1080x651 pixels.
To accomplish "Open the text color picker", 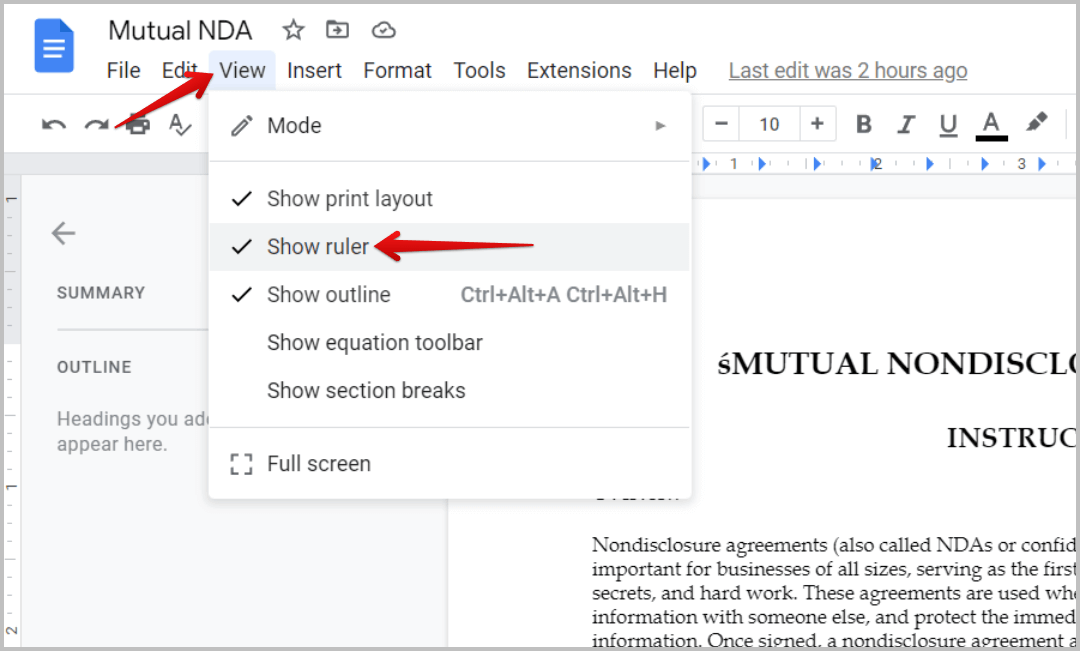I will [x=991, y=125].
